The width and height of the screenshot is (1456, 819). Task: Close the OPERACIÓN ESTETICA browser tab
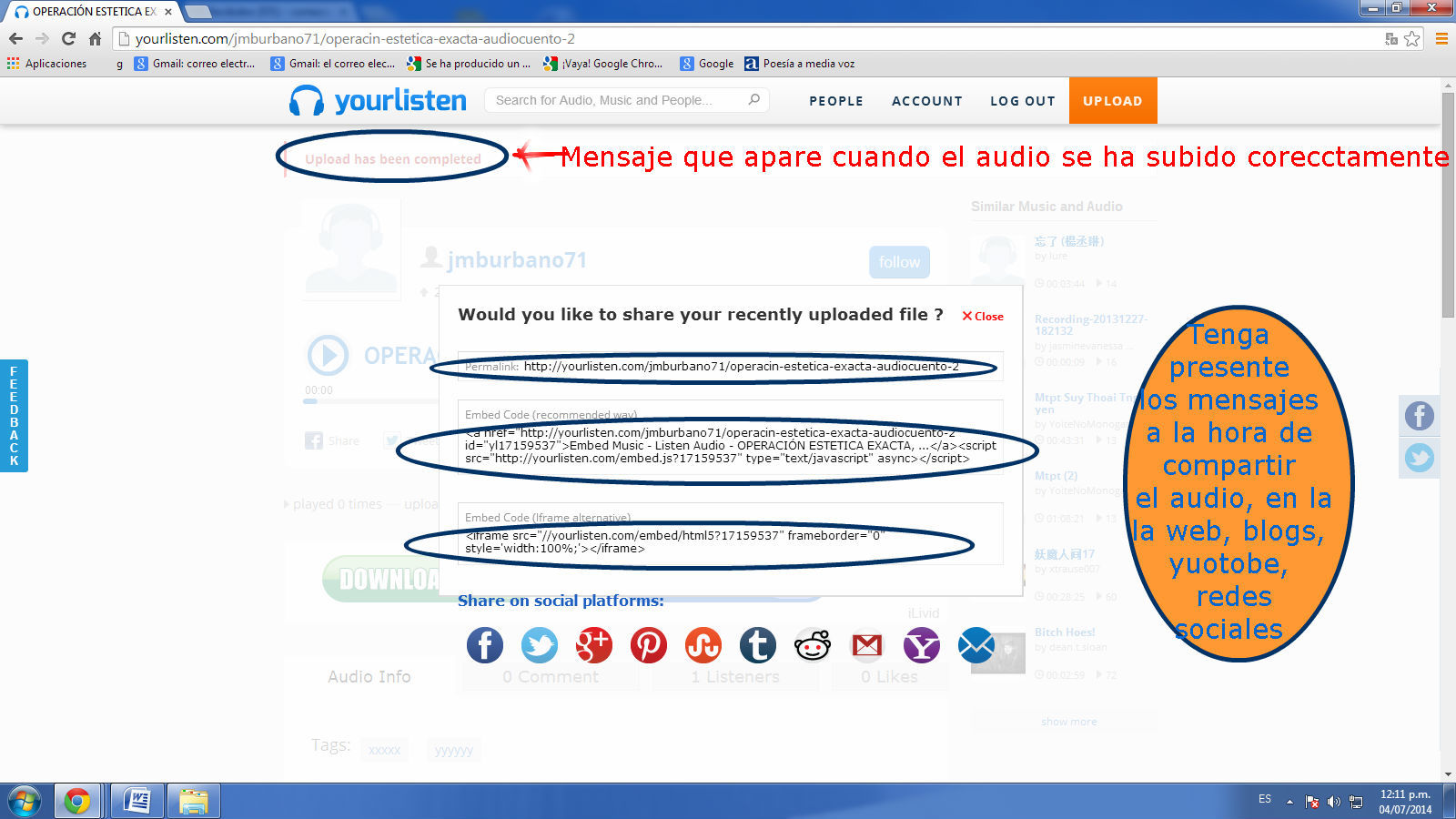pyautogui.click(x=168, y=12)
